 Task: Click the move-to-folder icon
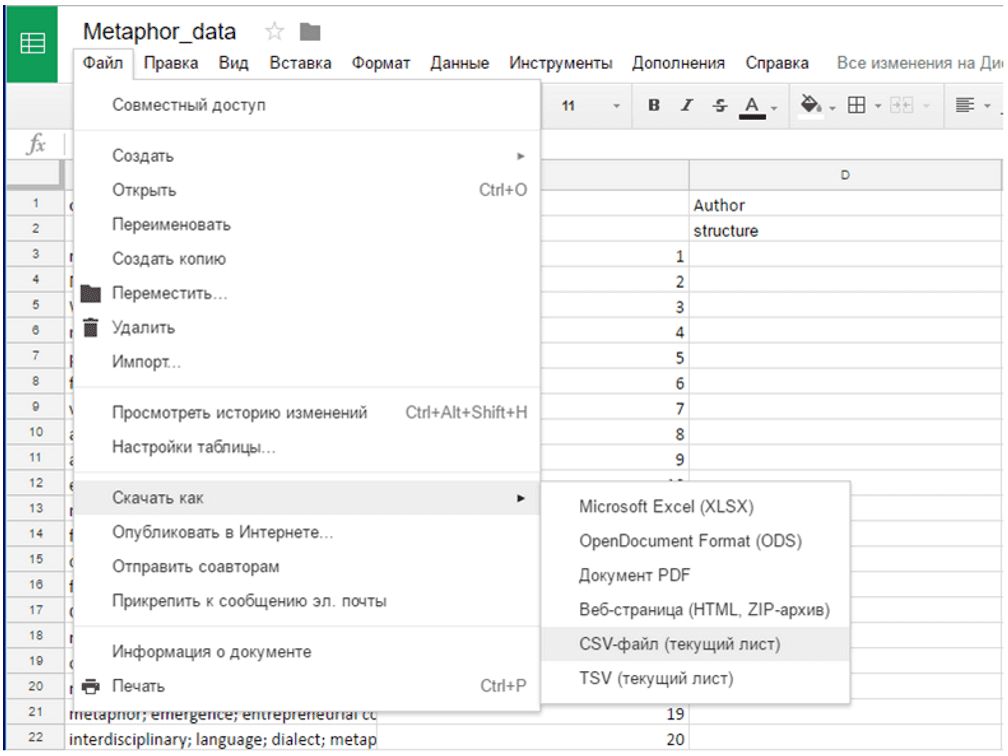click(309, 31)
